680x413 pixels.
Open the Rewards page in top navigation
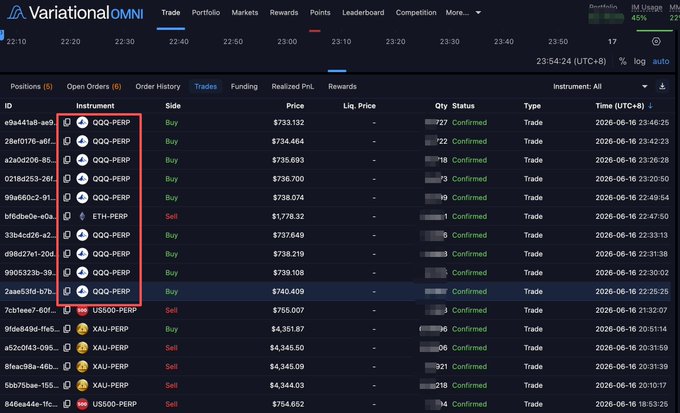(284, 13)
